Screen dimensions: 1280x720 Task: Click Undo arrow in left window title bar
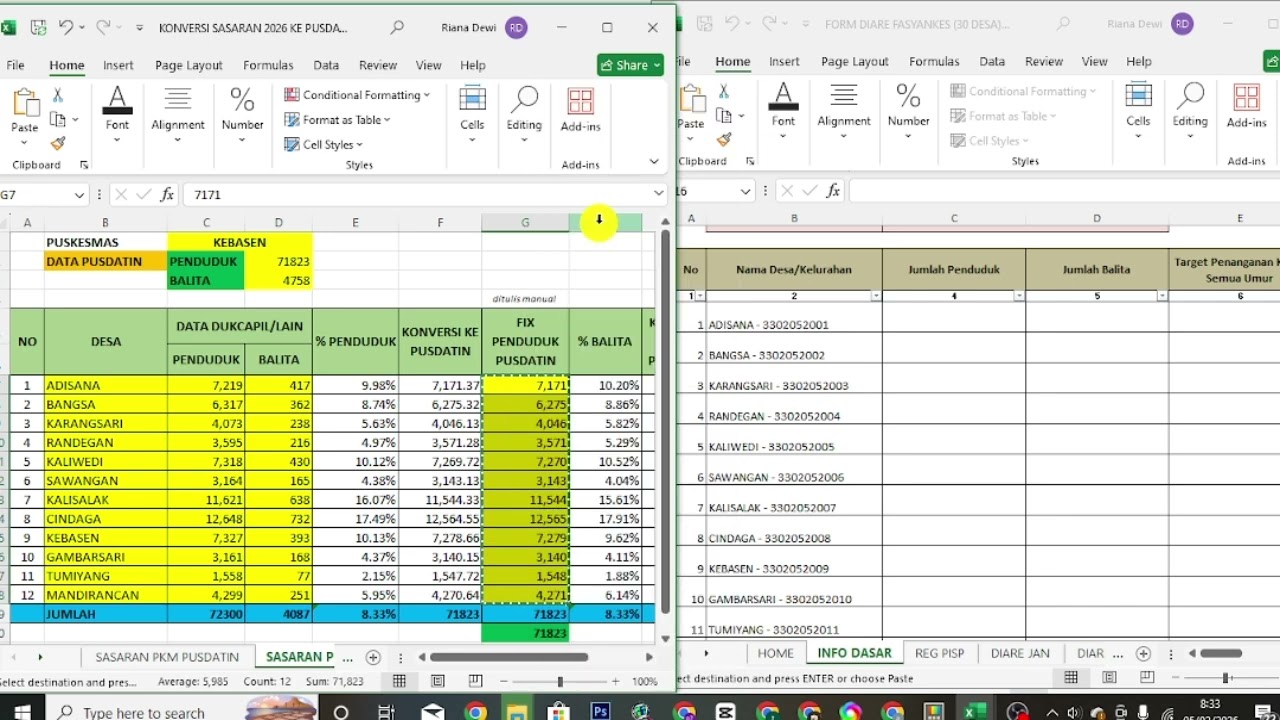pos(66,28)
